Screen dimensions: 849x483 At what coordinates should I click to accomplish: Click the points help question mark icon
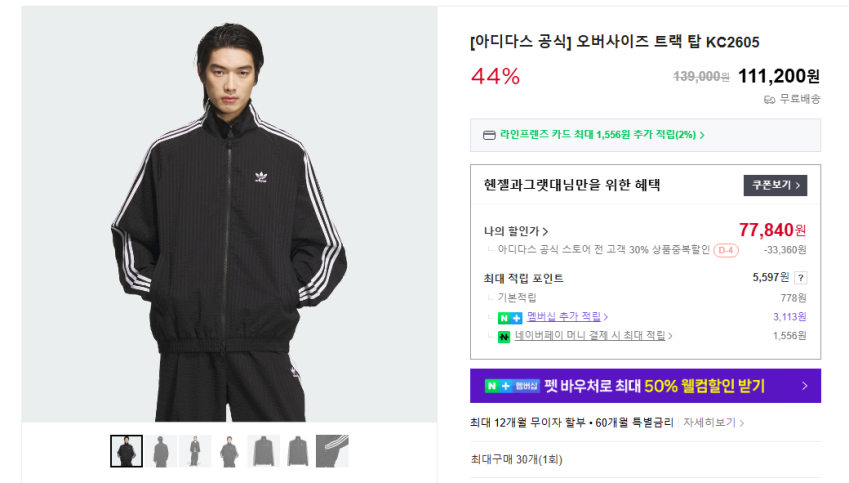tap(800, 278)
